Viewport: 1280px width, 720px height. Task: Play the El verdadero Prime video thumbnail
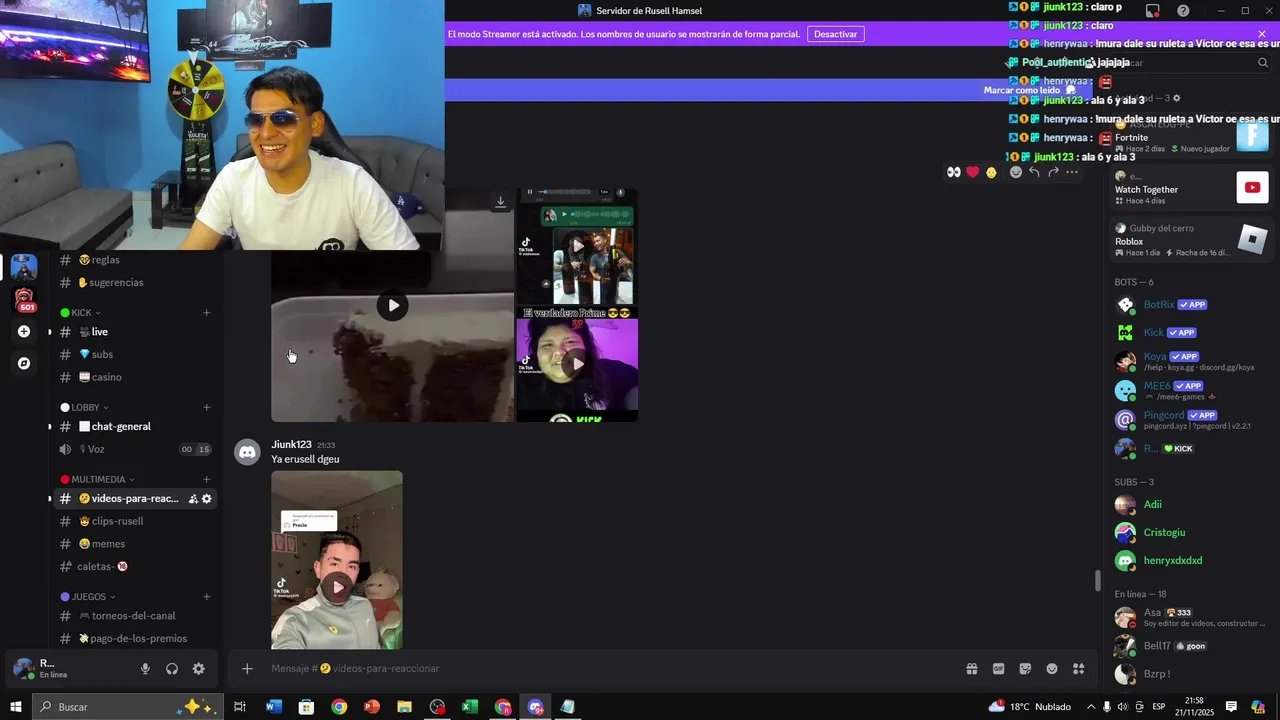[577, 364]
